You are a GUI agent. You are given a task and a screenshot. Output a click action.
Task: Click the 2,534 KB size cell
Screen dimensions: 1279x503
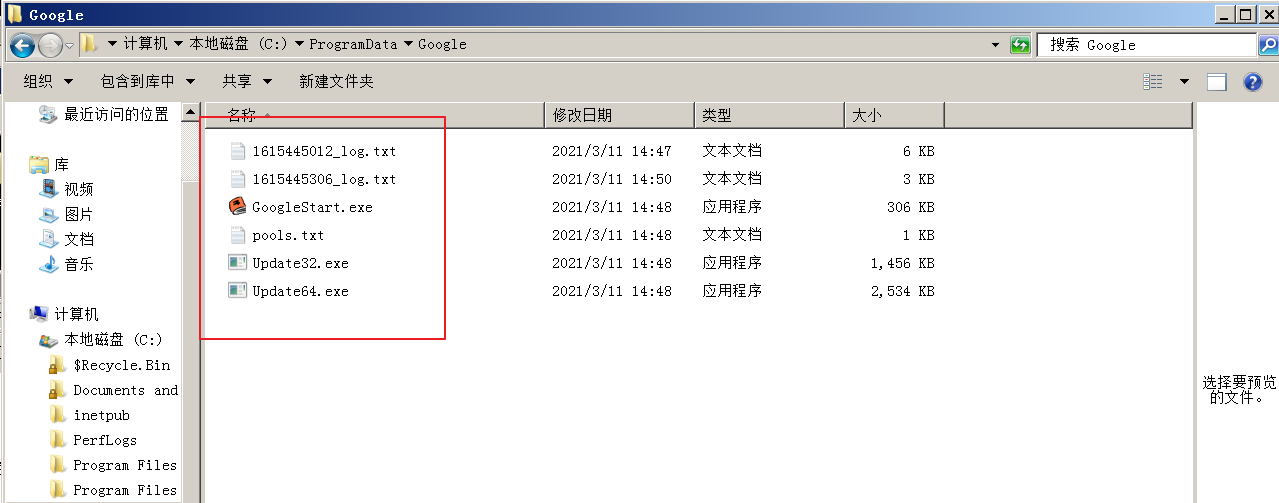(902, 291)
